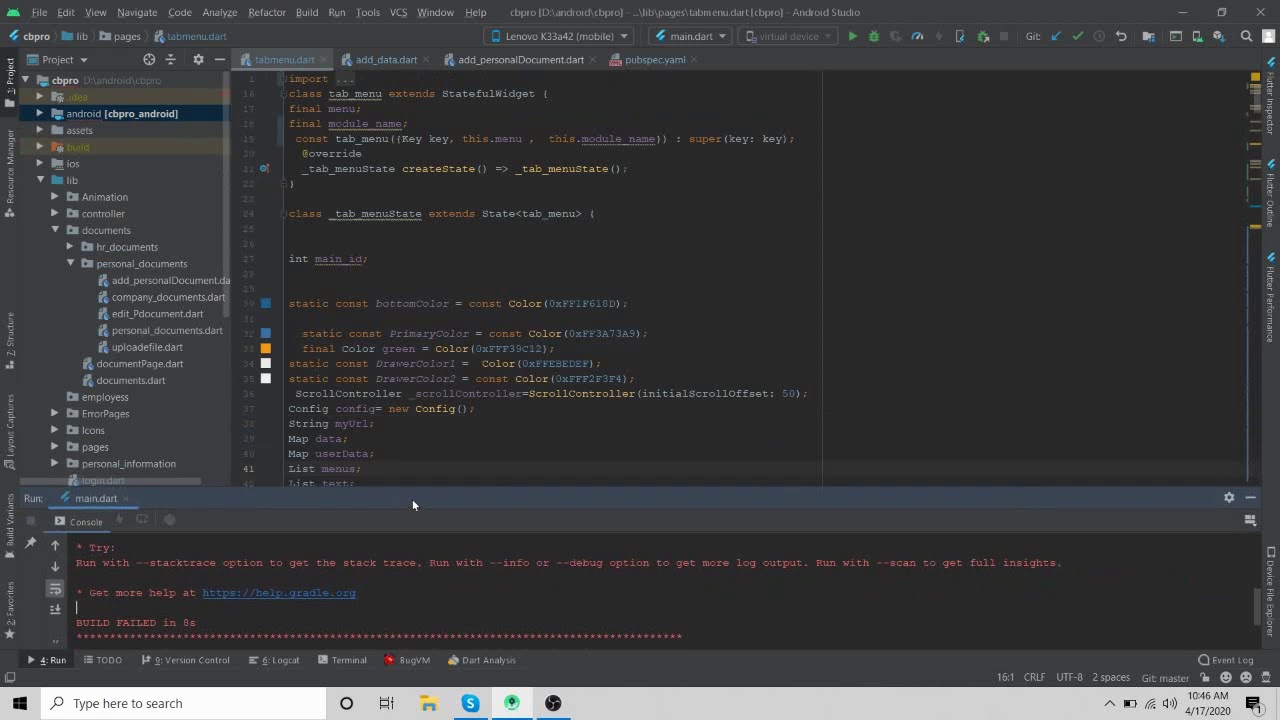Click the Debug bug icon in the toolbar
The width and height of the screenshot is (1280, 720).
click(x=873, y=36)
